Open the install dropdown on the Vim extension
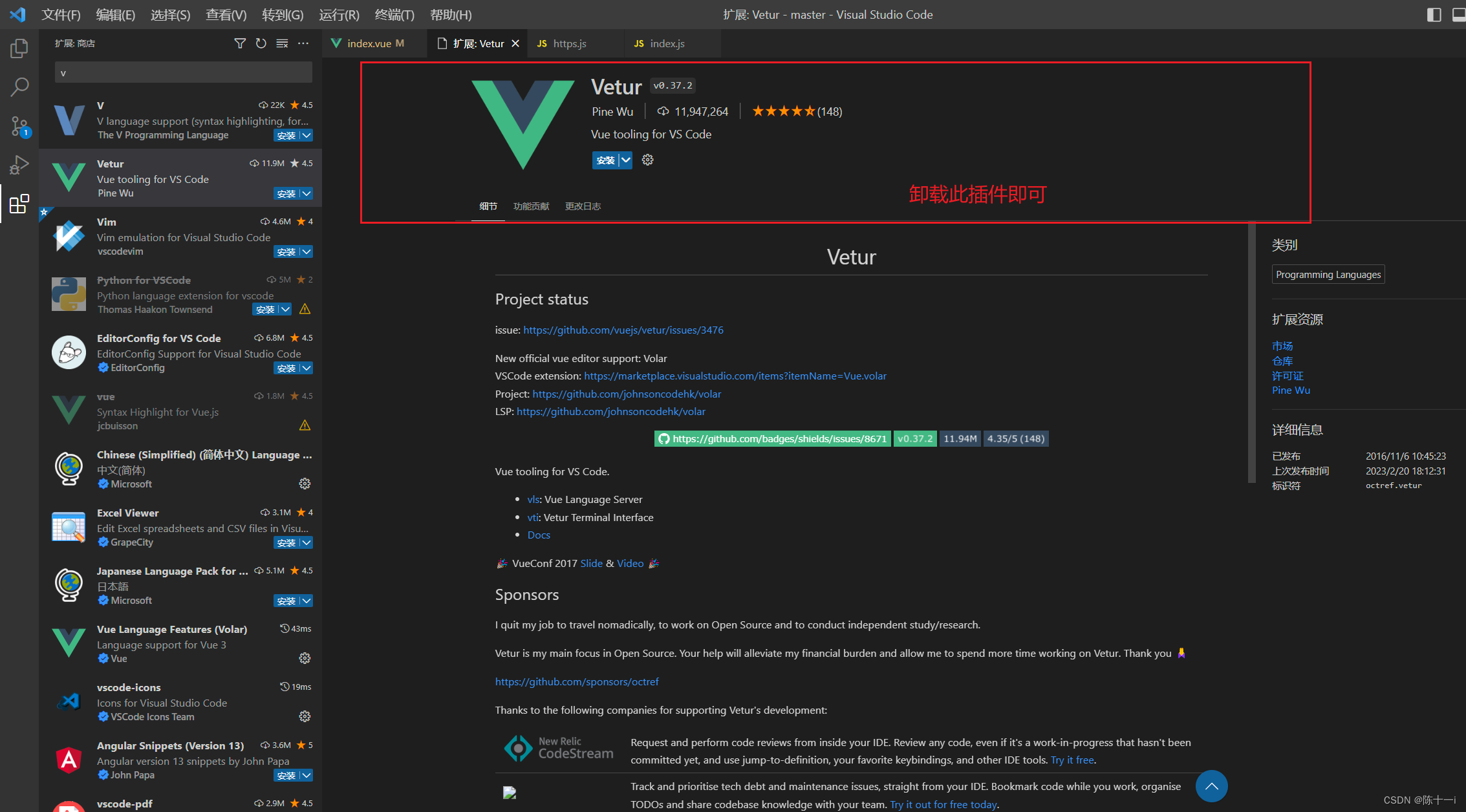This screenshot has height=812, width=1466. (x=305, y=251)
